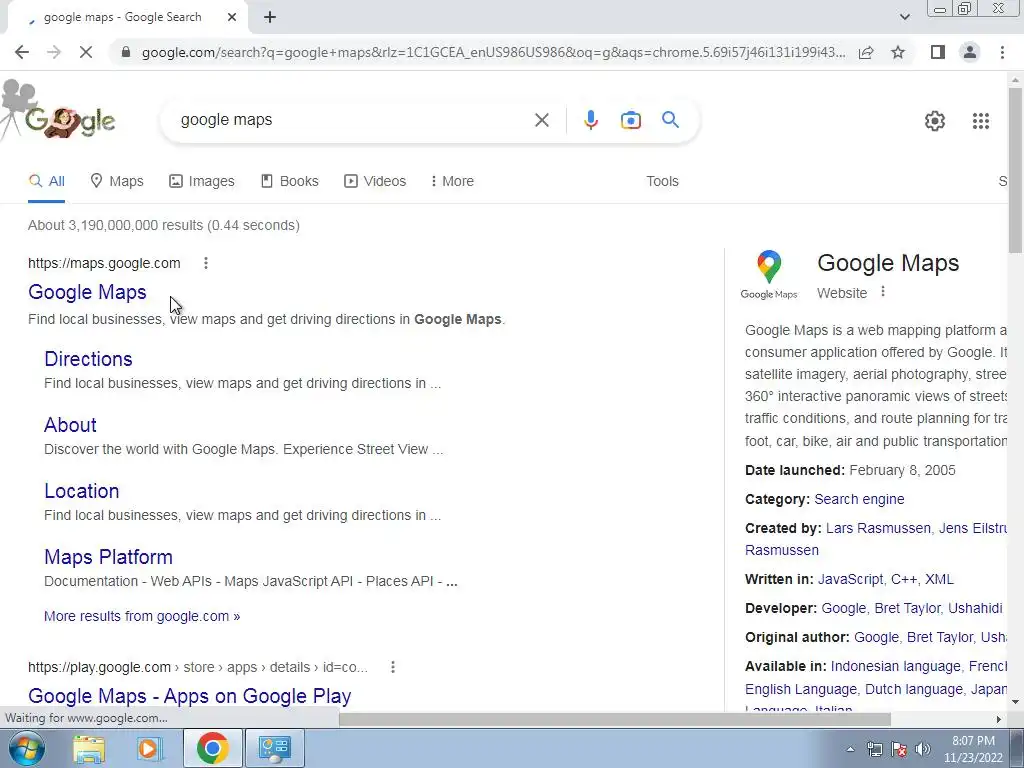Image resolution: width=1024 pixels, height=768 pixels.
Task: Click the address bar URL
Action: pos(493,52)
